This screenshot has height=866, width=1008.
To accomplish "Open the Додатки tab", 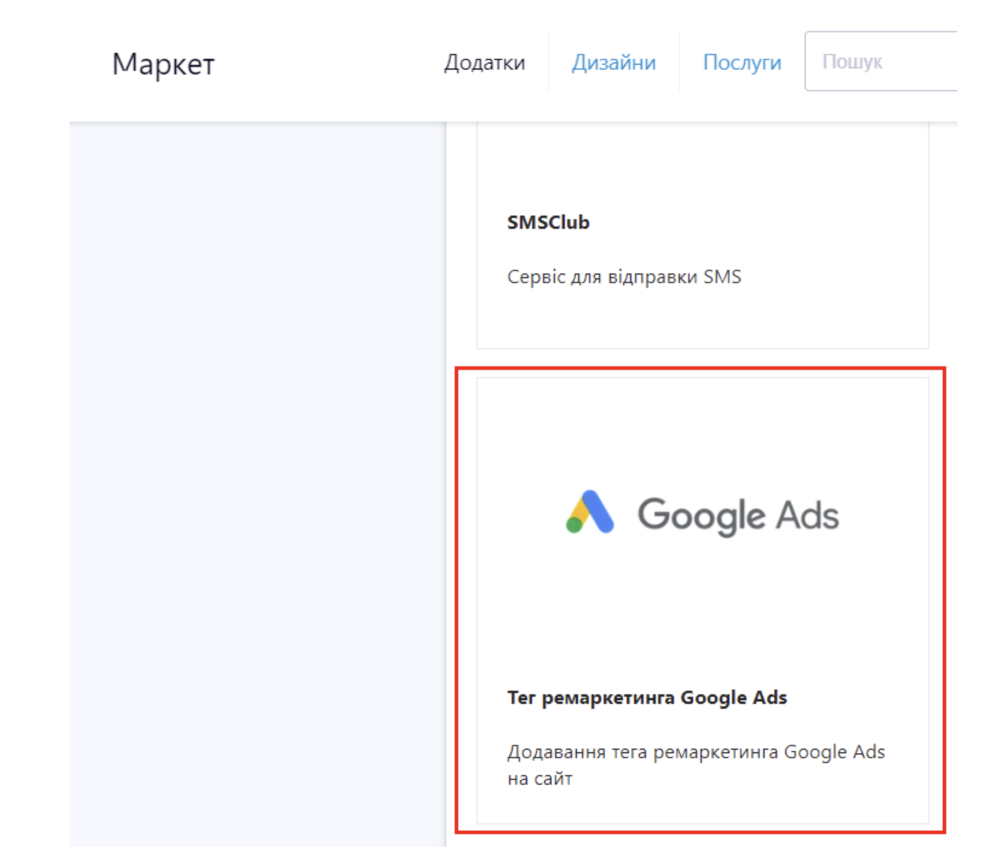I will point(485,62).
